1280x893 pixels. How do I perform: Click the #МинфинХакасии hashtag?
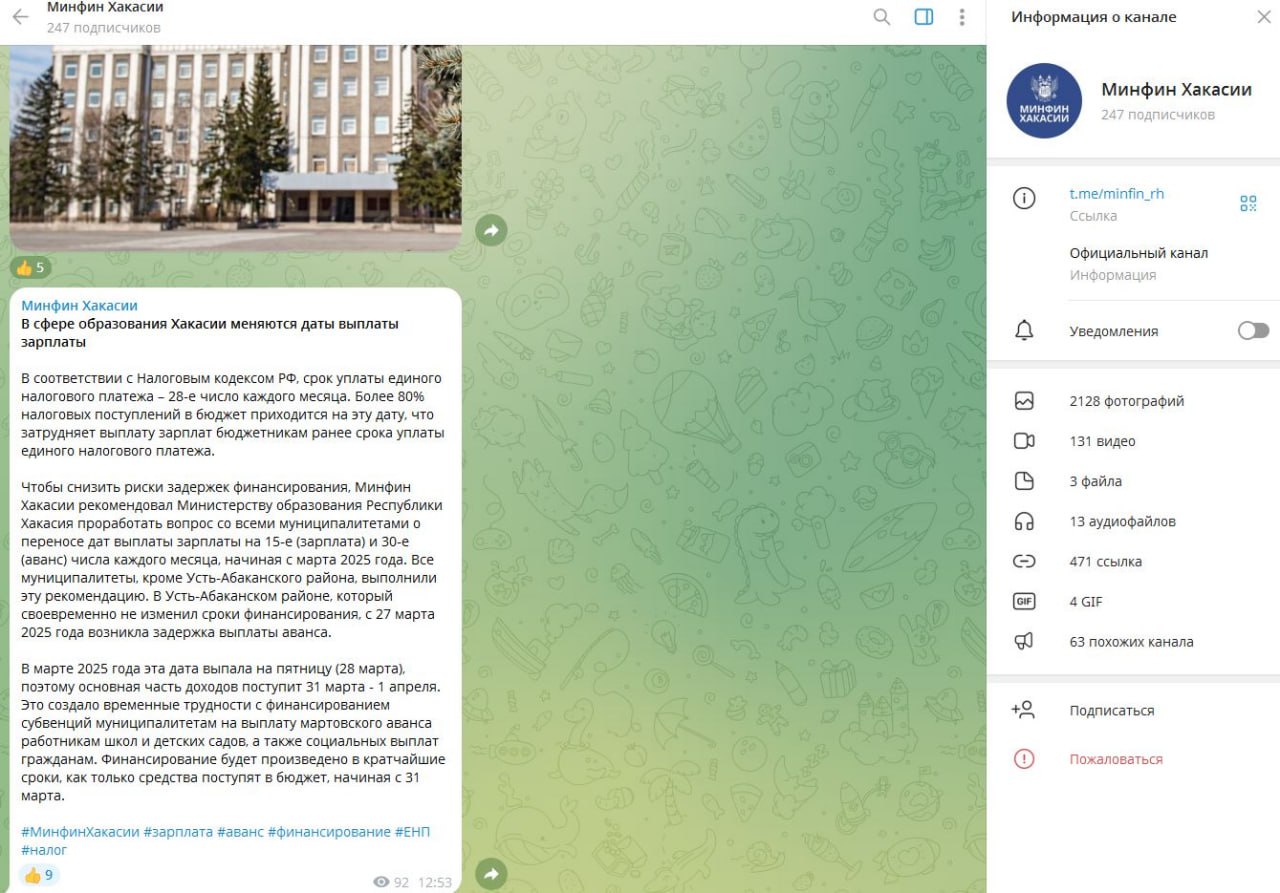click(80, 832)
